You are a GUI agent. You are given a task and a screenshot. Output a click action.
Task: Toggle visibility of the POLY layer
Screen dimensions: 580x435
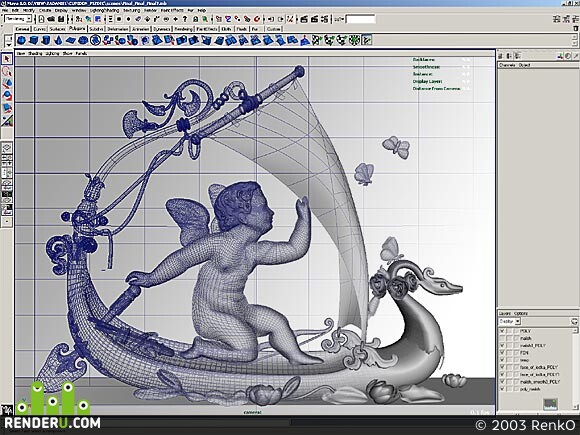[502, 331]
